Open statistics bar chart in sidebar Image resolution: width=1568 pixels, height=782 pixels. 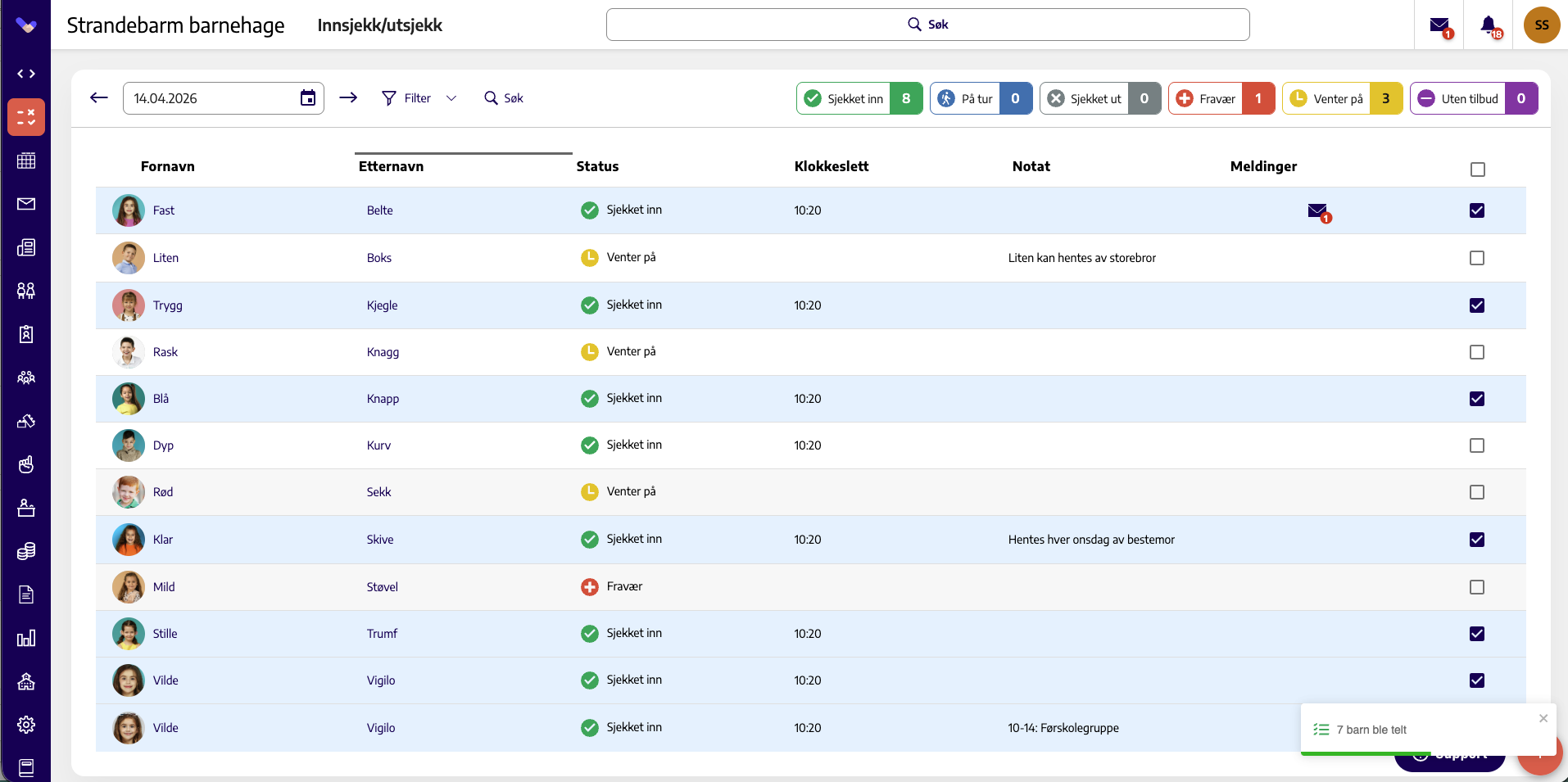pyautogui.click(x=26, y=638)
